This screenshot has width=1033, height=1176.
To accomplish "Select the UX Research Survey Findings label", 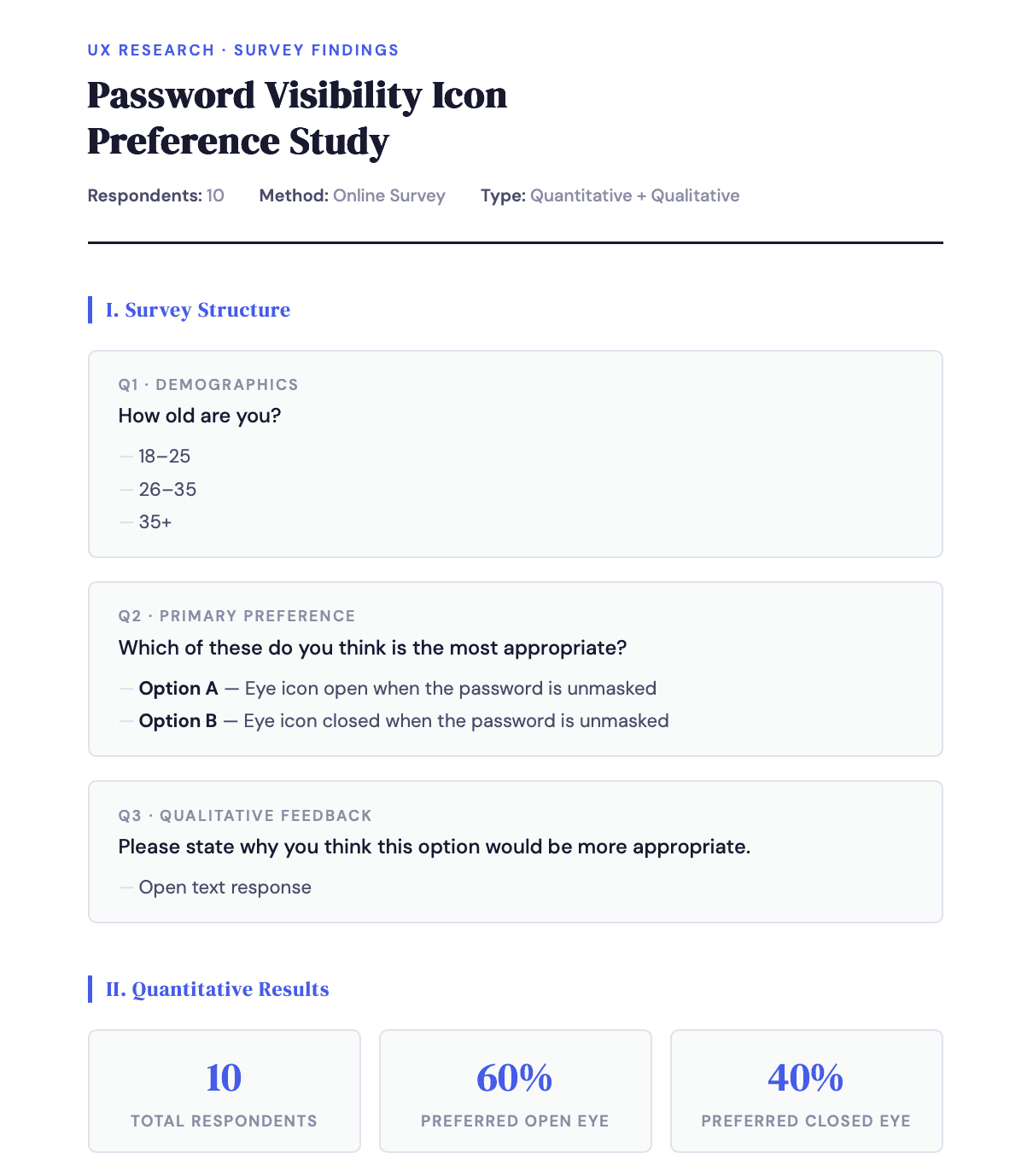I will coord(243,50).
